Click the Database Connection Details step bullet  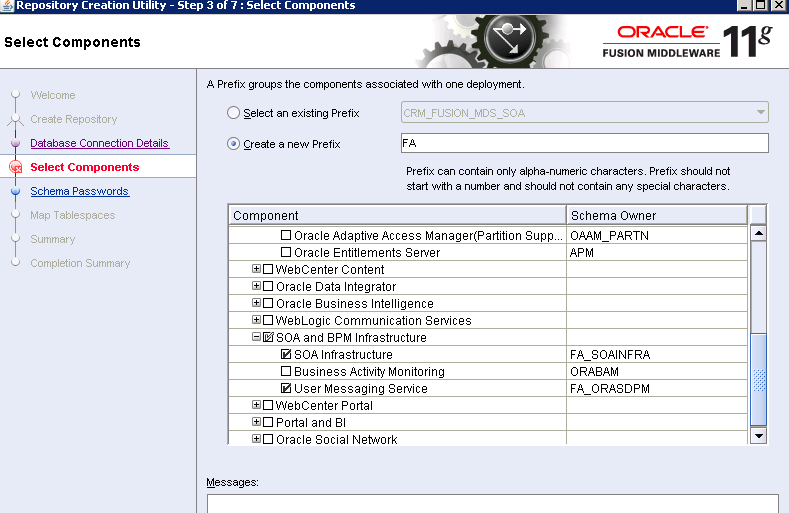click(15, 144)
